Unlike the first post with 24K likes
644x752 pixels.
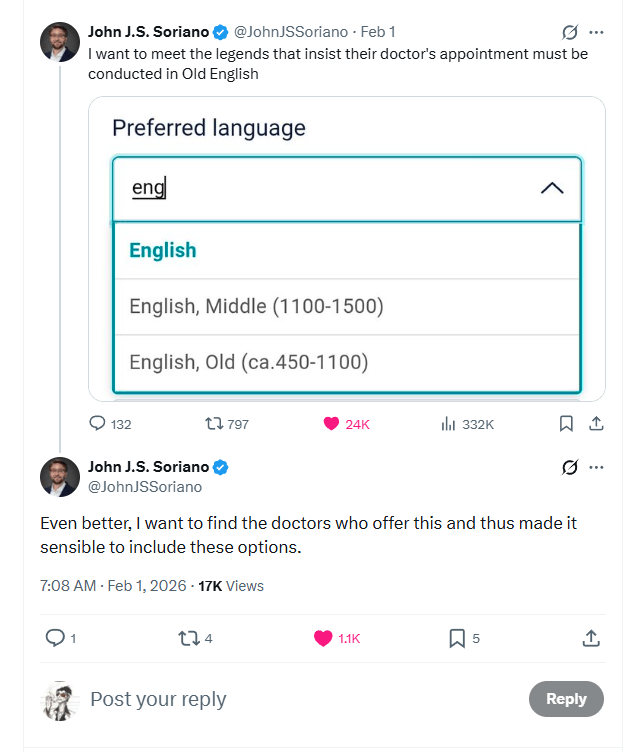(331, 424)
